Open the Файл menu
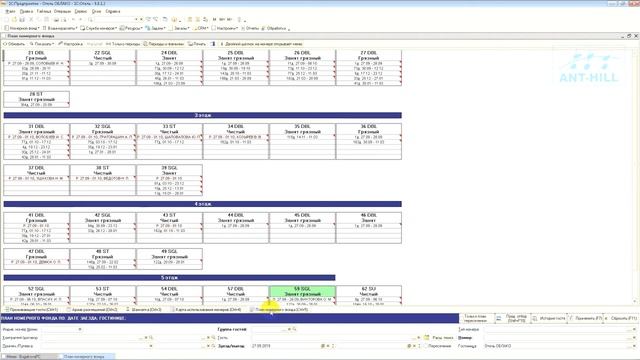Viewport: 640px width, 360px height. 10,11
